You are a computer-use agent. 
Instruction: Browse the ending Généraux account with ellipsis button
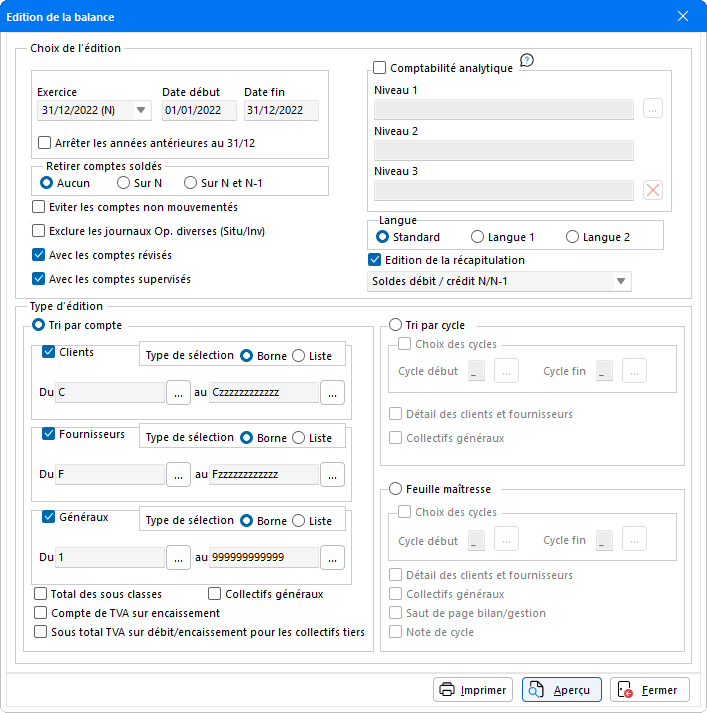coord(333,557)
